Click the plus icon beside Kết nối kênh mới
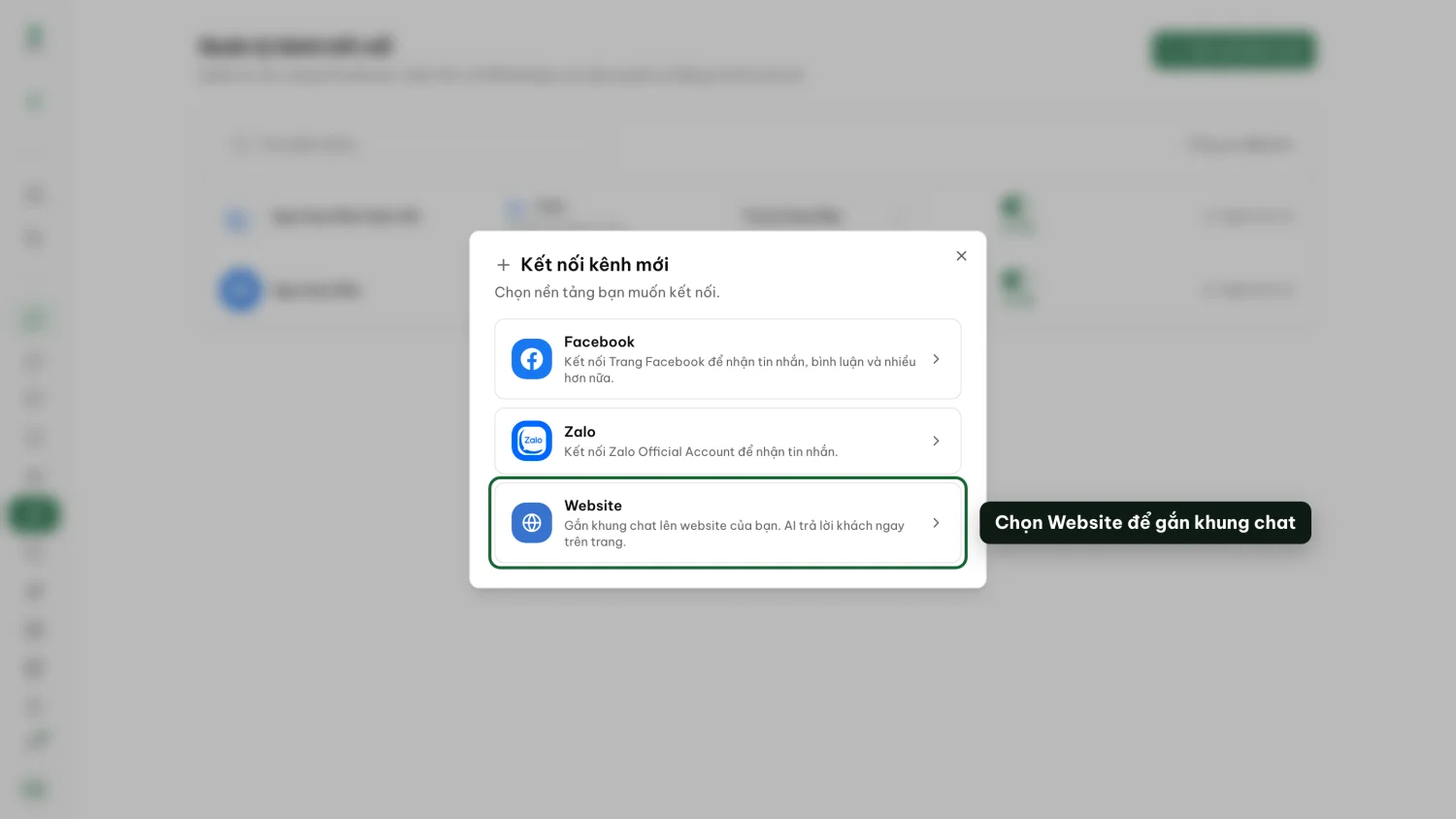Screen dimensions: 1456x819 click(503, 265)
